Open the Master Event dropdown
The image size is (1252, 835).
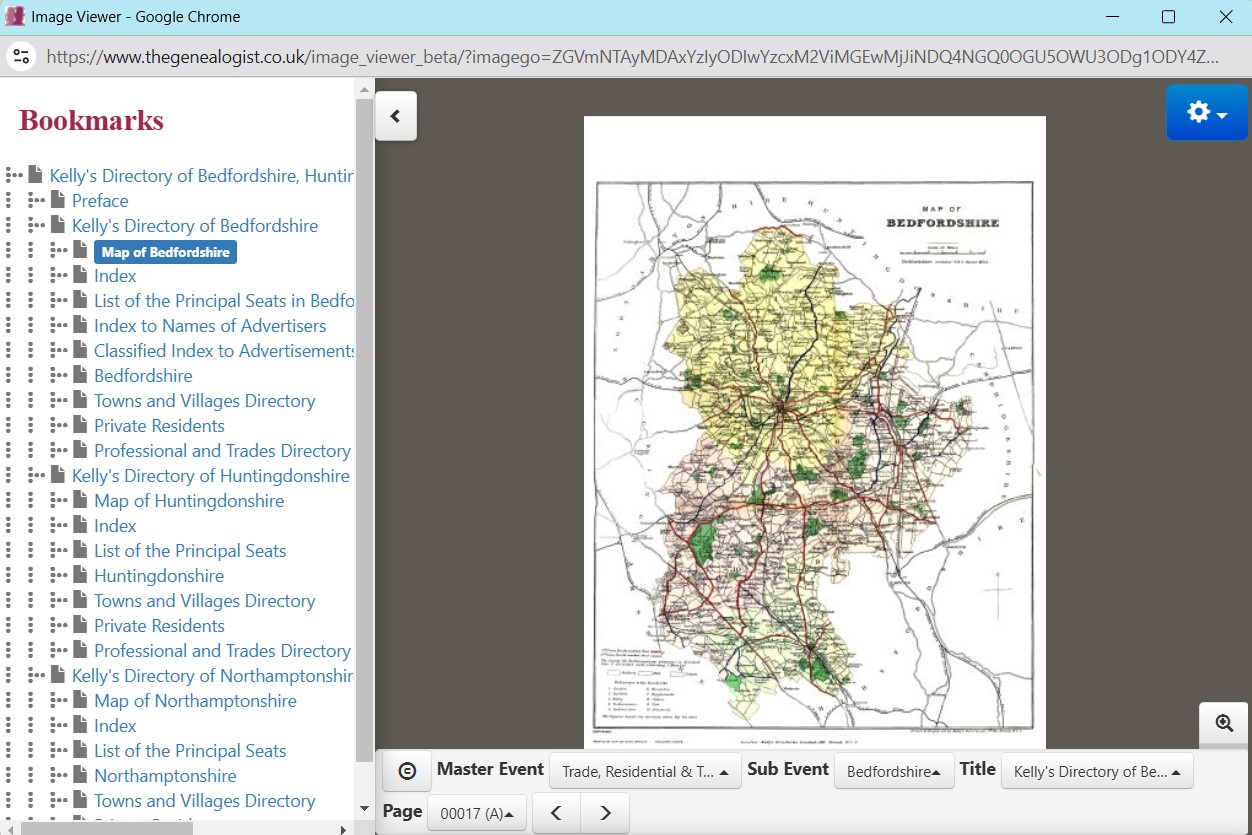(x=645, y=771)
